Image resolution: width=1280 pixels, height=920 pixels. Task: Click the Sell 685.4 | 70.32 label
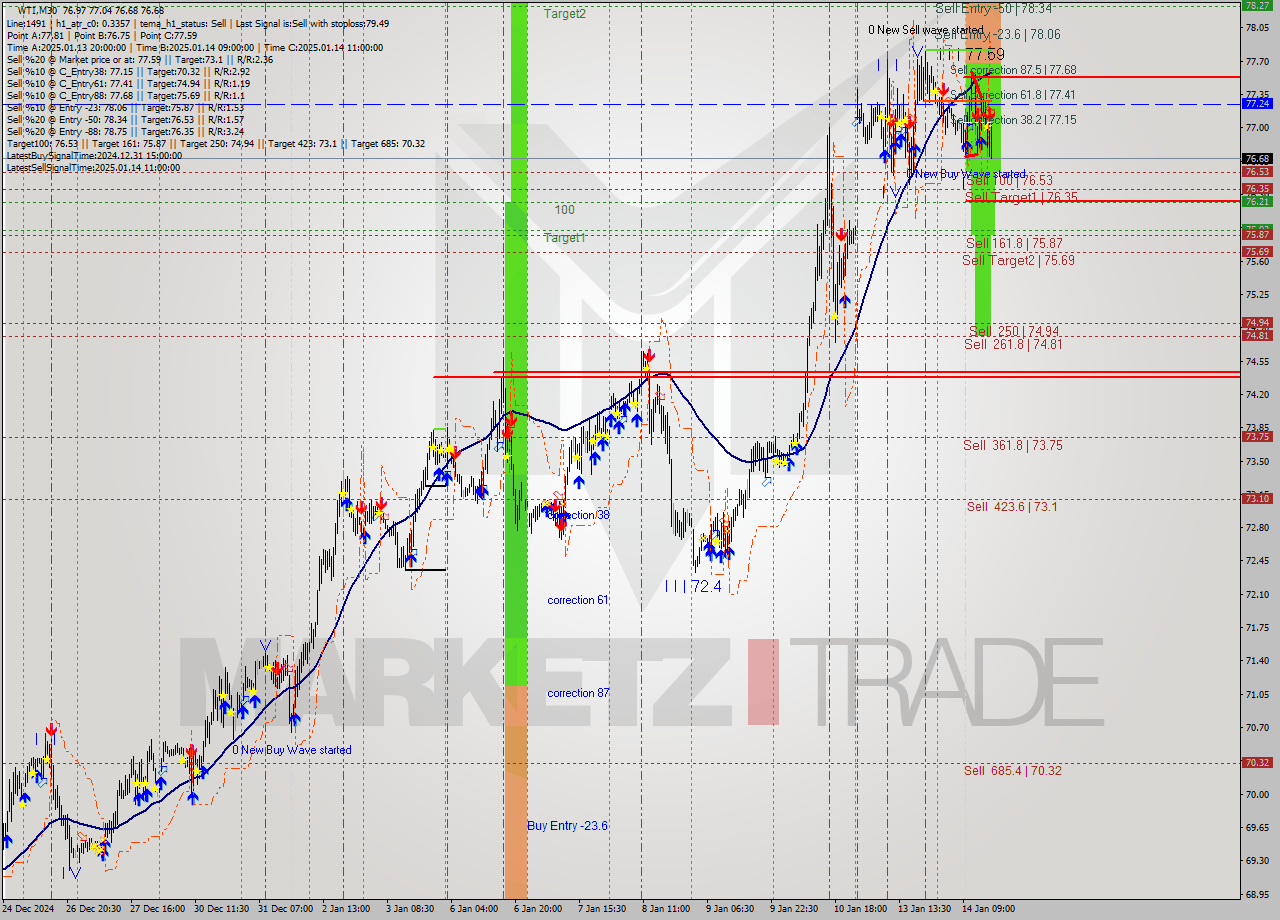click(1013, 770)
